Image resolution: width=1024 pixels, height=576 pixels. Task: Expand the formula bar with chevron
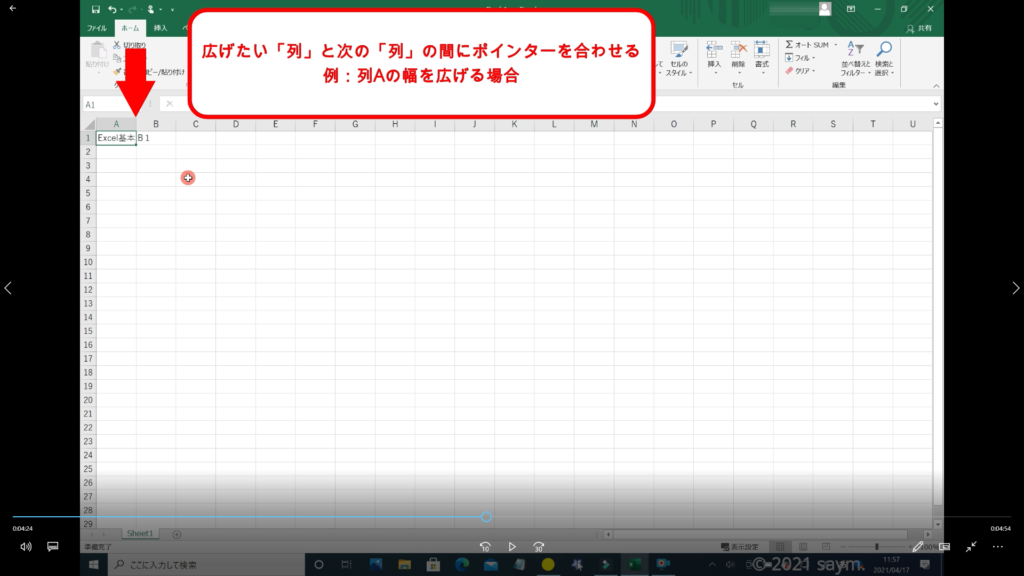coord(936,104)
